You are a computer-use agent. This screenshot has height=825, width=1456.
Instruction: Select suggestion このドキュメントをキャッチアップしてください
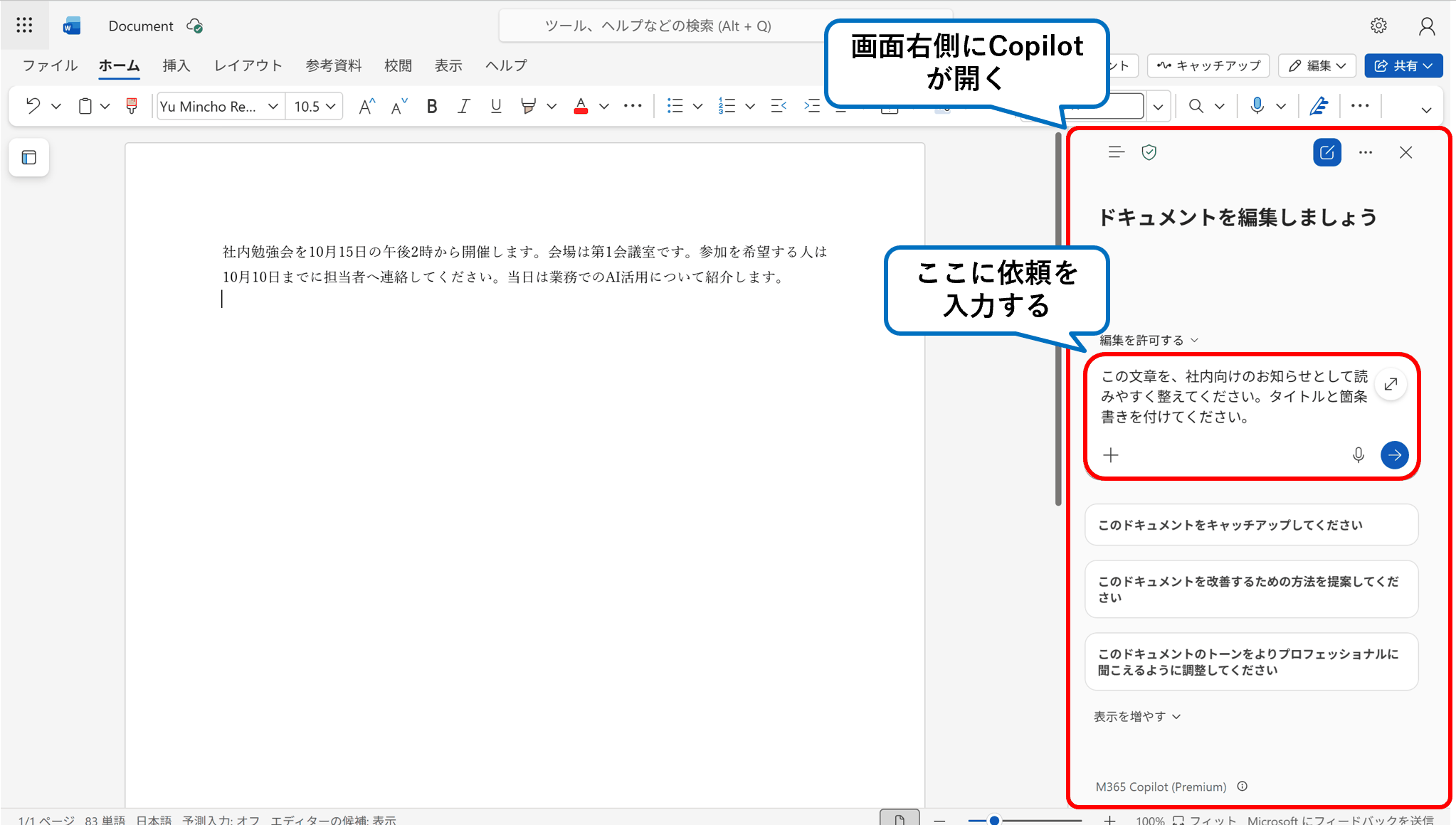click(x=1251, y=525)
